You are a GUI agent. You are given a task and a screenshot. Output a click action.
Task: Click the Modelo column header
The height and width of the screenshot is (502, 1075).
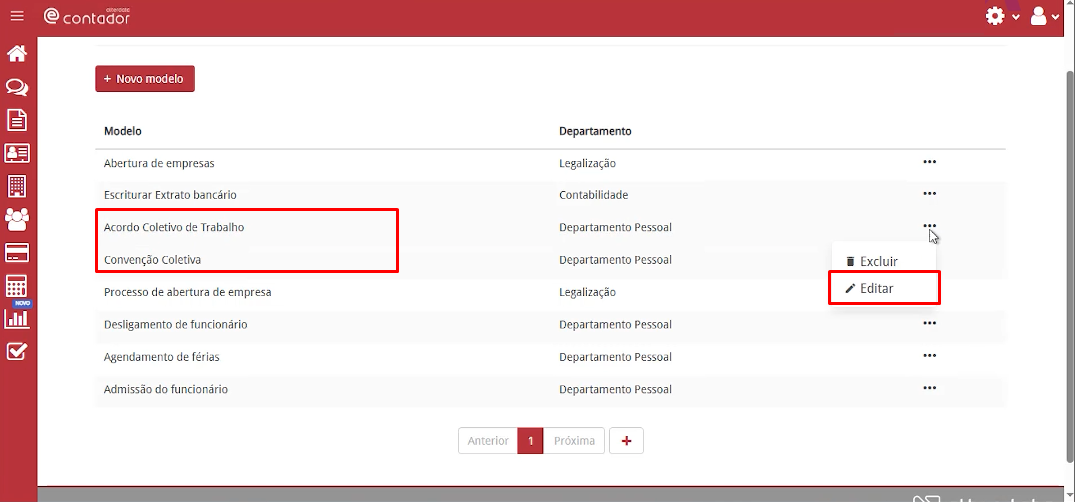[123, 131]
